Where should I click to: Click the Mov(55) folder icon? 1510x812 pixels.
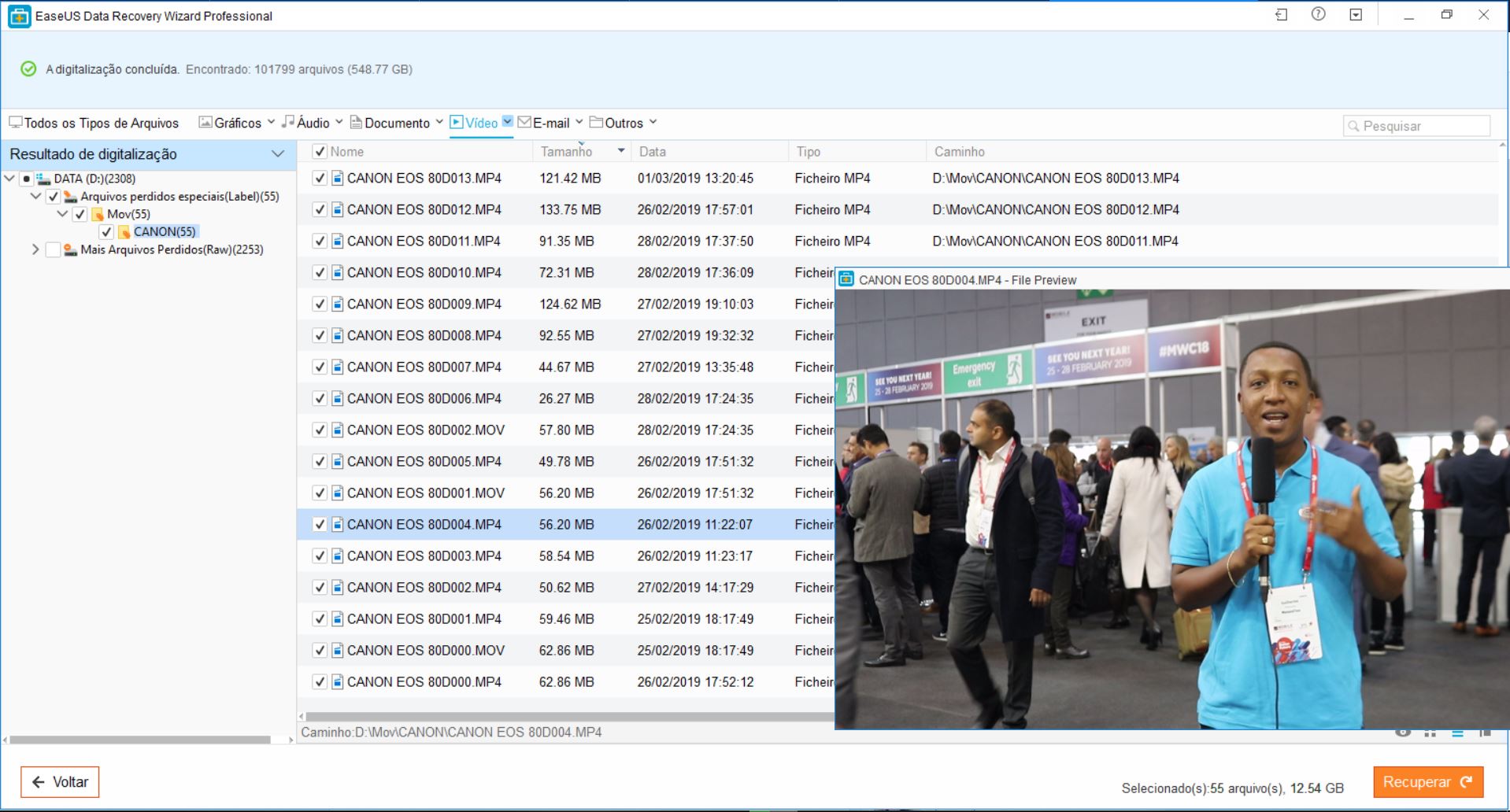[x=98, y=214]
